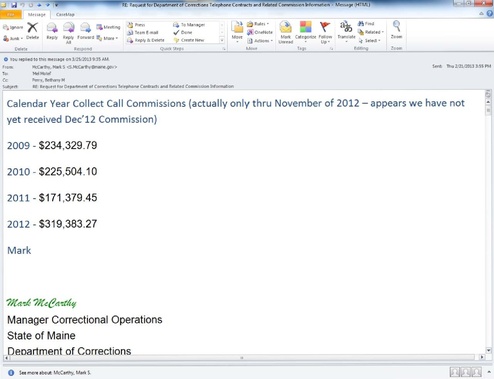This screenshot has height=379, width=494.
Task: Switch to the CaseMap tab
Action: click(65, 15)
